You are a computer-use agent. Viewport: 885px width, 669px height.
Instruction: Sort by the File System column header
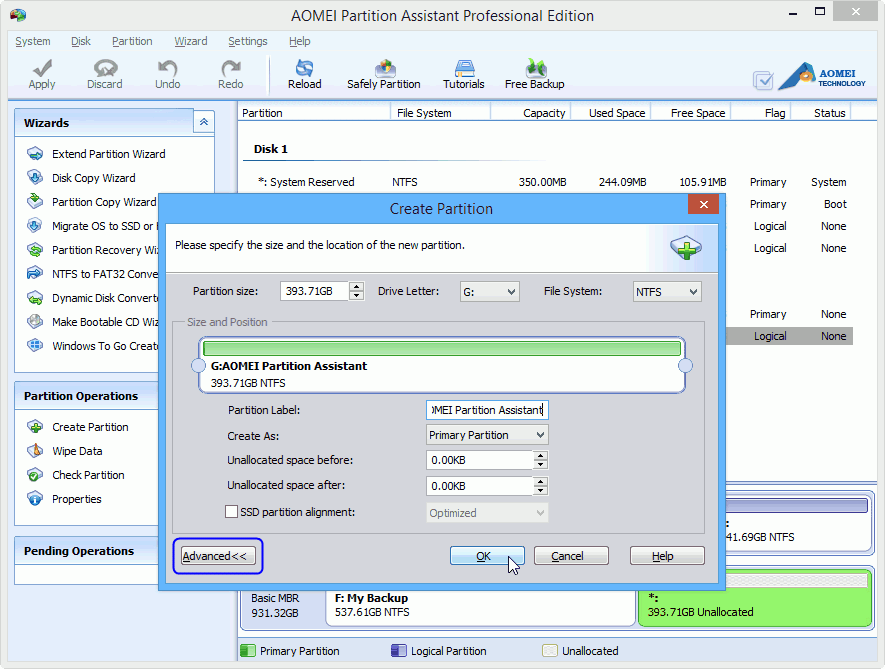point(440,113)
